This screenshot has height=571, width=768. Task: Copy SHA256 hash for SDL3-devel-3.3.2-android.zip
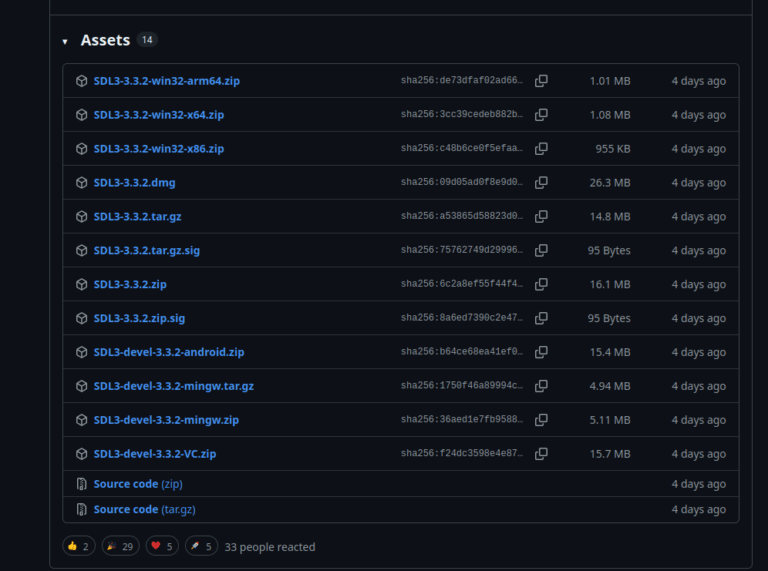[541, 353]
